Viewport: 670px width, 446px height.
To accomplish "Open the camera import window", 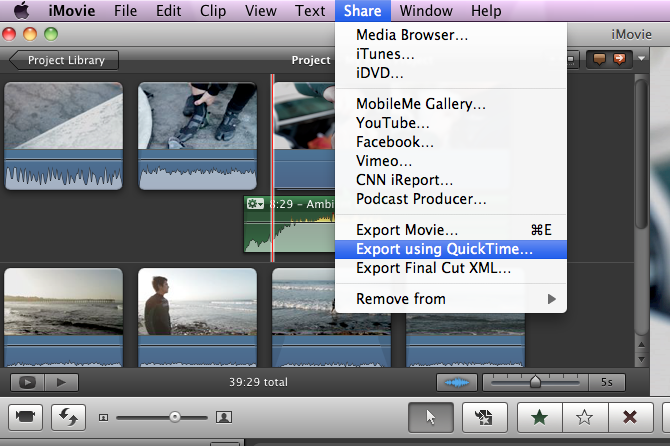I will (25, 417).
